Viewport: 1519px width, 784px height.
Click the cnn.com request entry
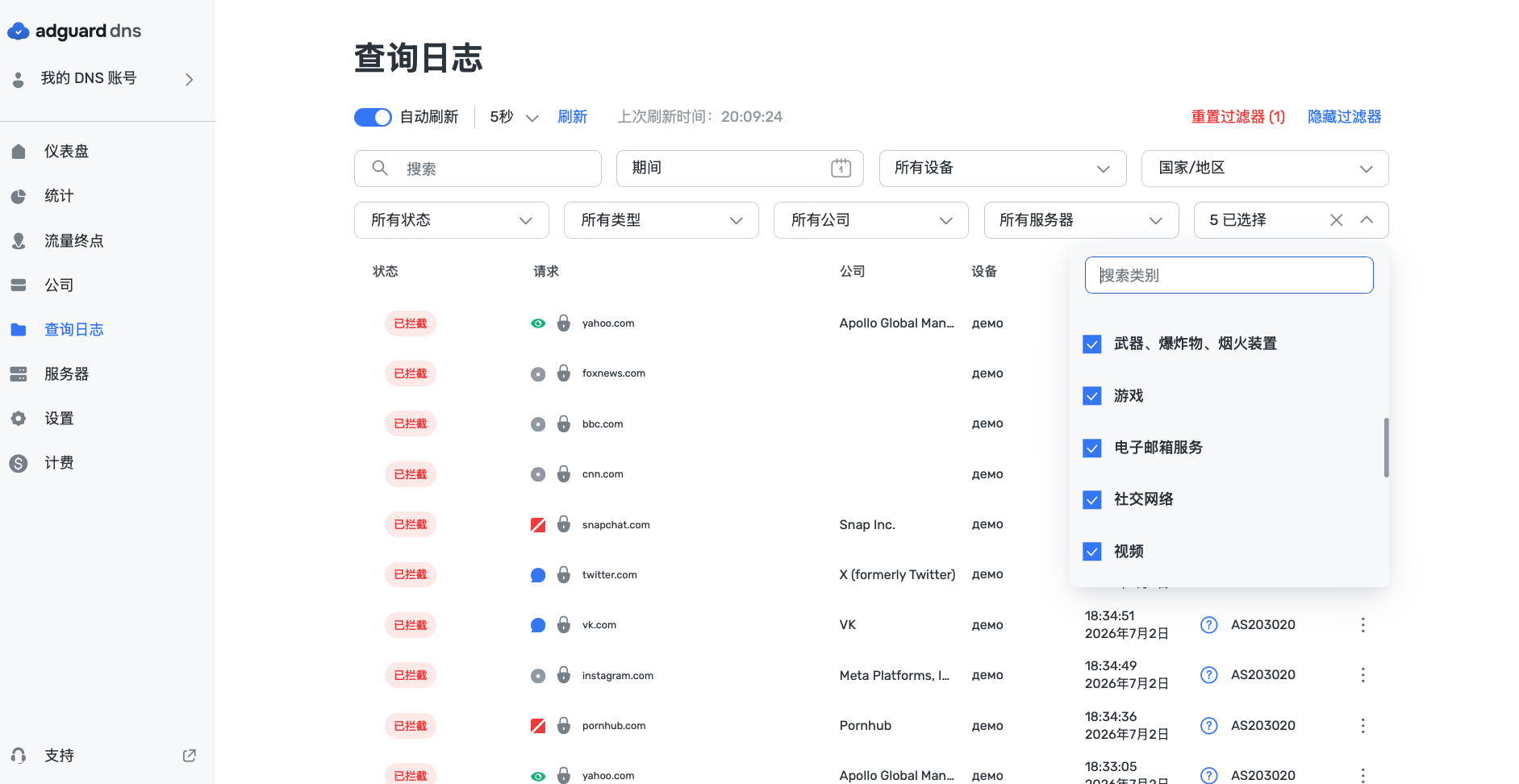coord(603,474)
